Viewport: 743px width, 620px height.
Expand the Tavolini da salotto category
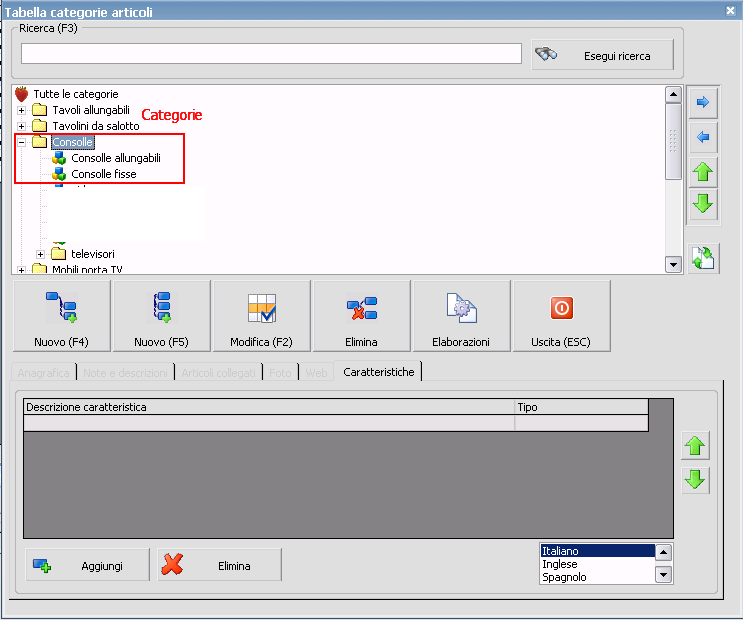click(21, 126)
